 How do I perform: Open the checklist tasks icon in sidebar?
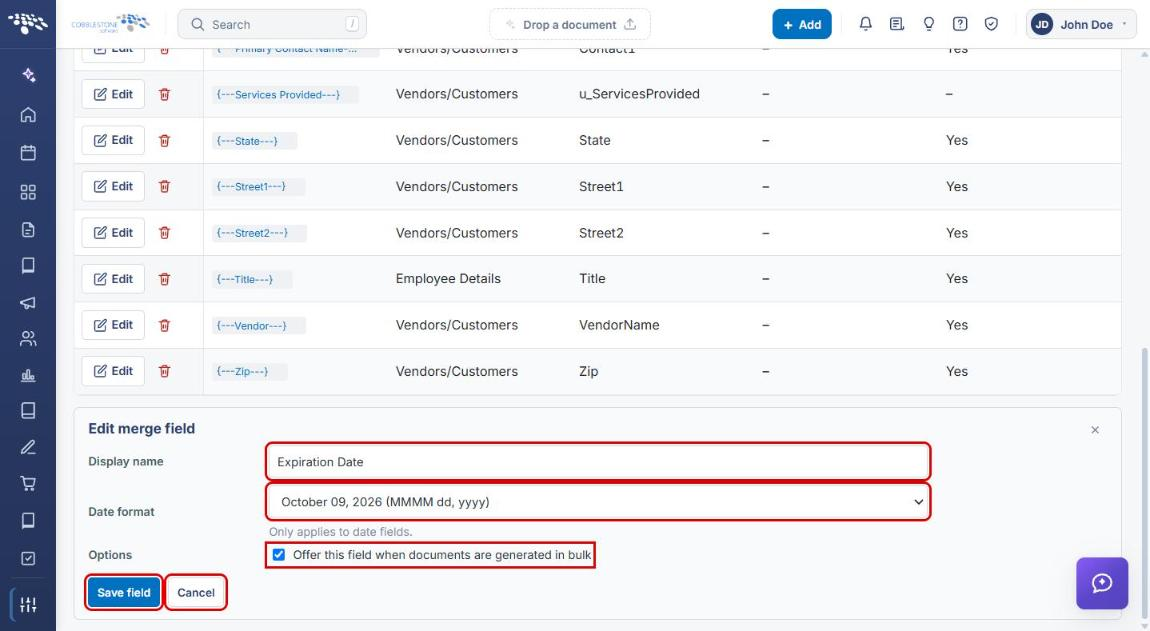[x=28, y=558]
